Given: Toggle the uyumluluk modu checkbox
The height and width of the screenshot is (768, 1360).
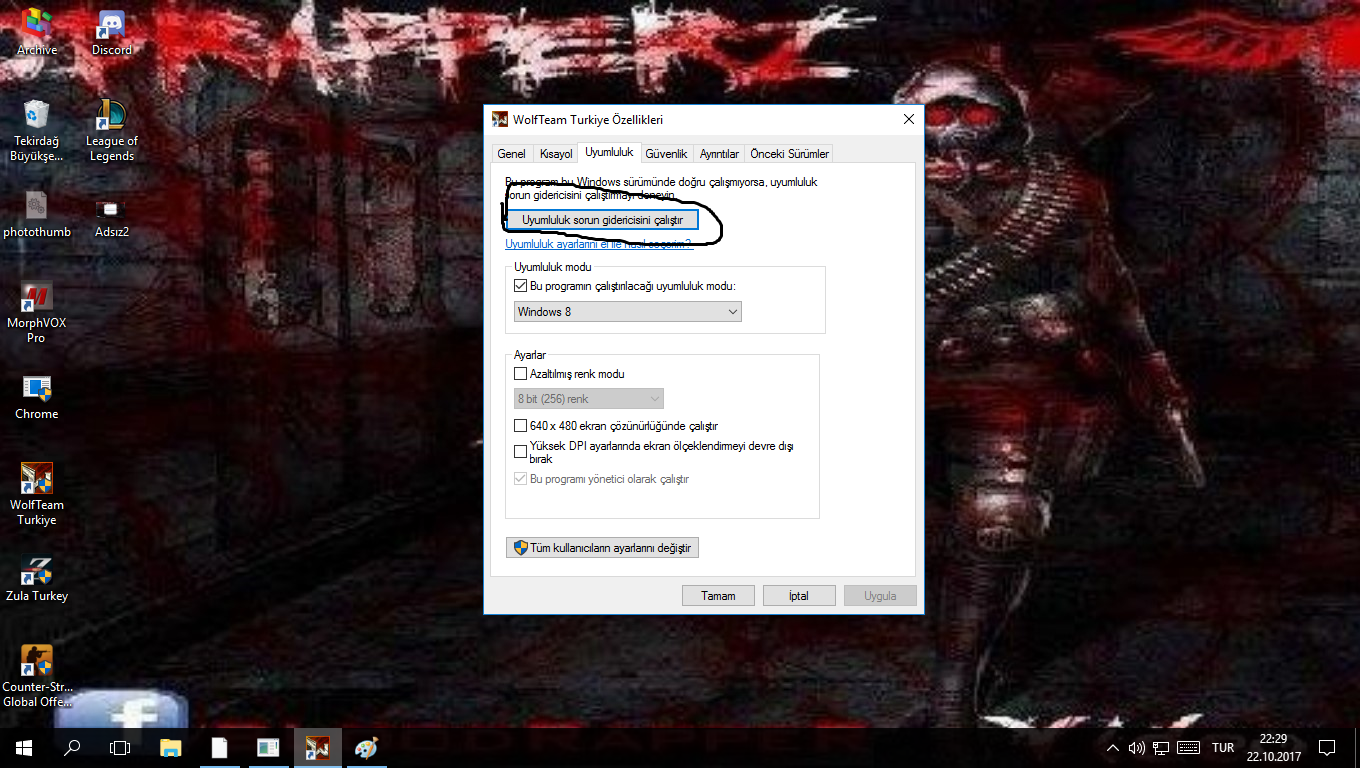Looking at the screenshot, I should pyautogui.click(x=520, y=286).
